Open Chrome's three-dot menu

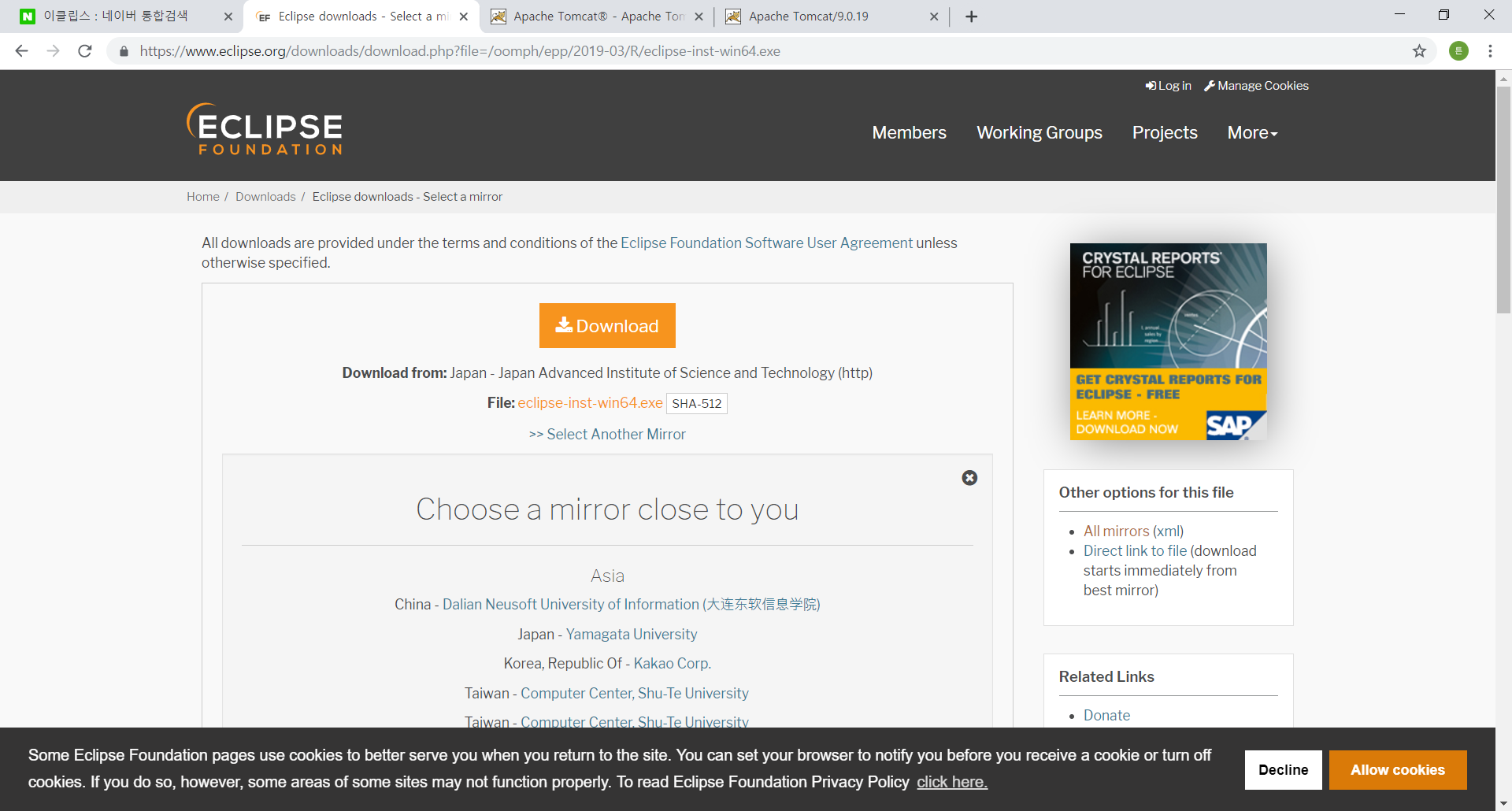point(1490,51)
